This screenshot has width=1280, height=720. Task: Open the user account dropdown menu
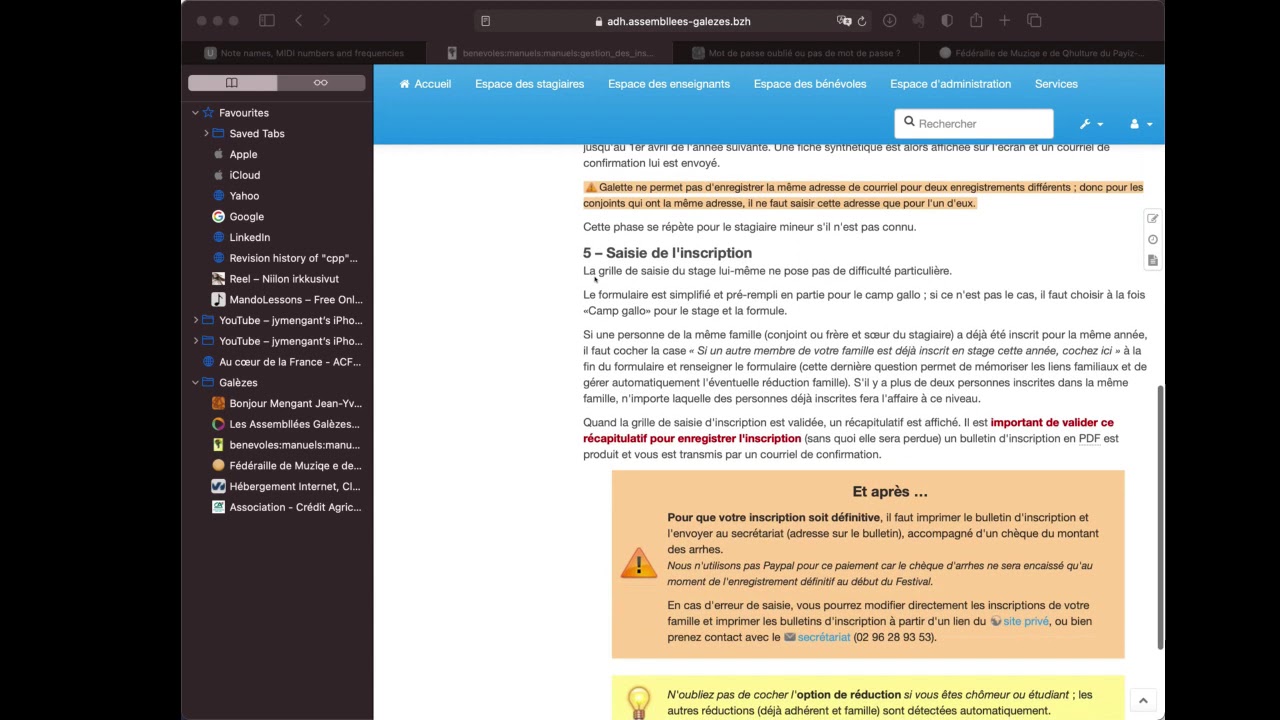(1140, 124)
